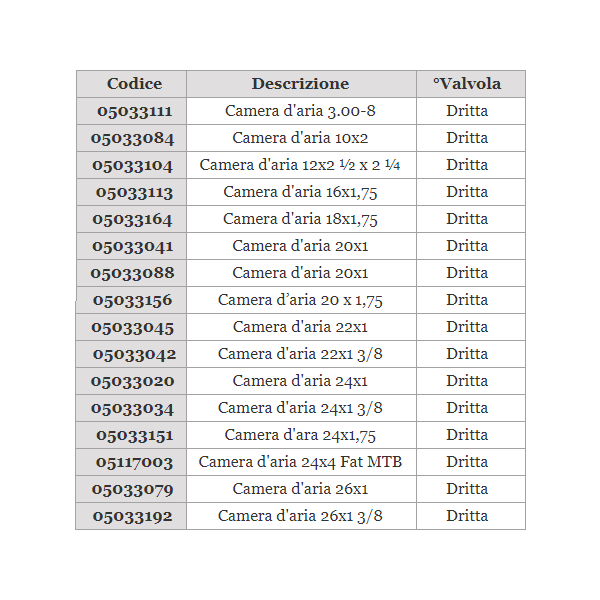This screenshot has width=600, height=600.
Task: Click the Camera d'aria 24x1 3/8 description
Action: [x=300, y=408]
